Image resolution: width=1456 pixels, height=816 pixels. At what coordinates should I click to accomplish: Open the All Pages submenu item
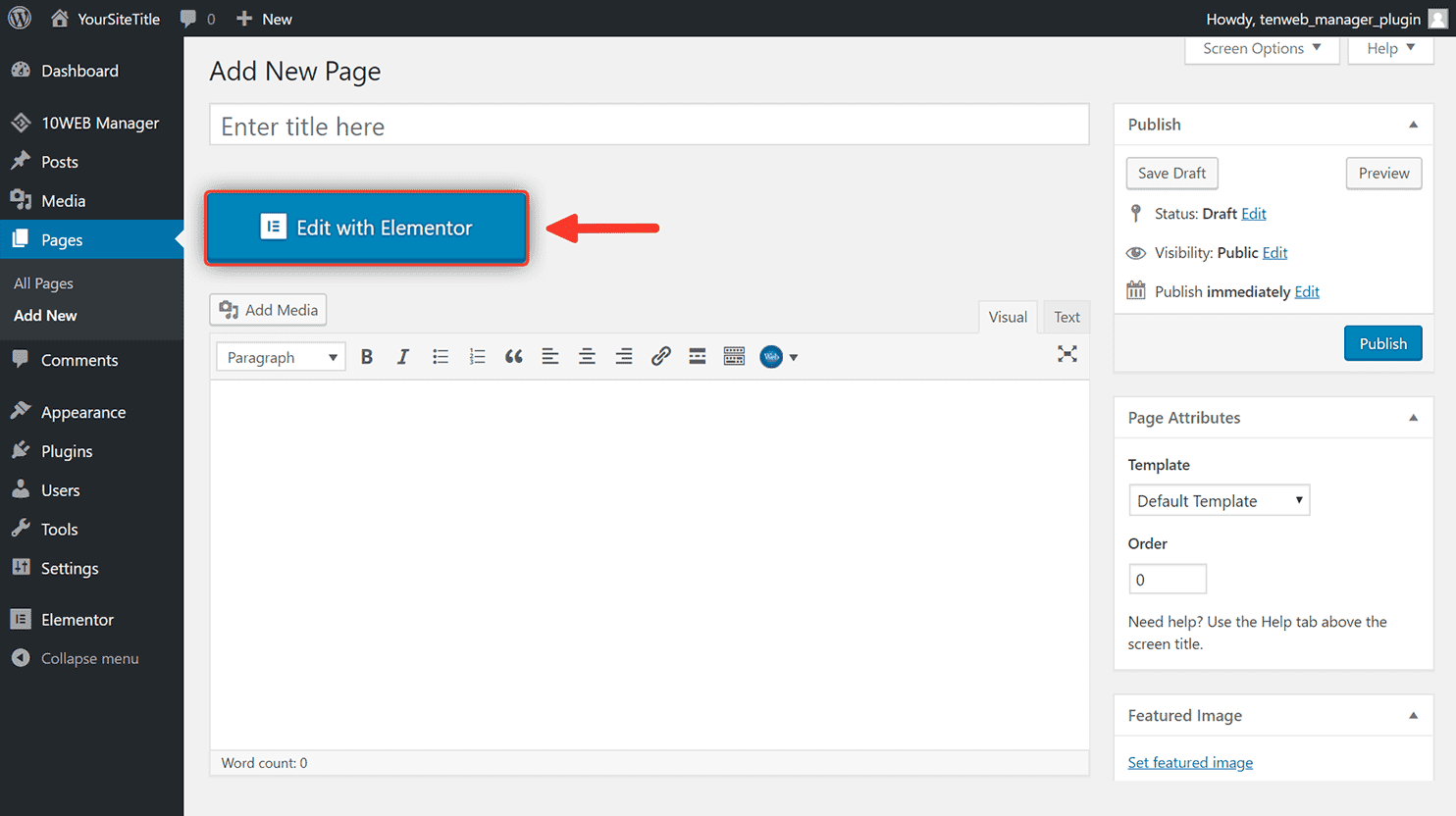pyautogui.click(x=43, y=283)
